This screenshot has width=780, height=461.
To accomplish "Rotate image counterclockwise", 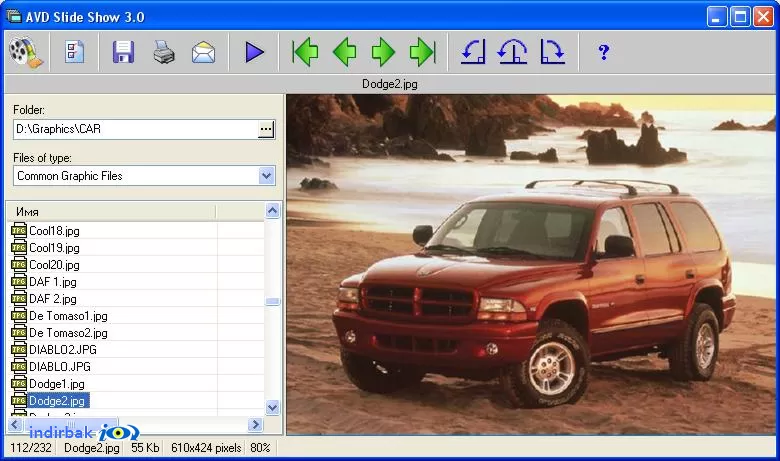I will (473, 52).
